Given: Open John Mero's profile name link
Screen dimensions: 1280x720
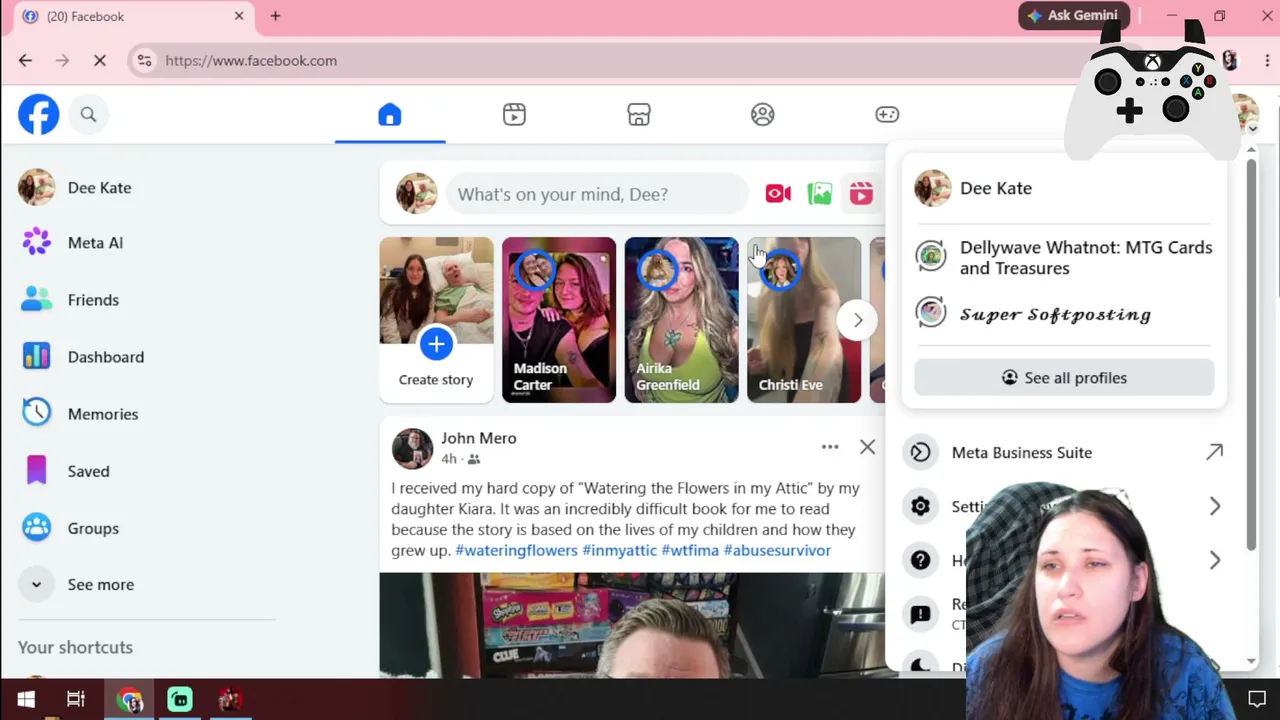Looking at the screenshot, I should point(479,438).
